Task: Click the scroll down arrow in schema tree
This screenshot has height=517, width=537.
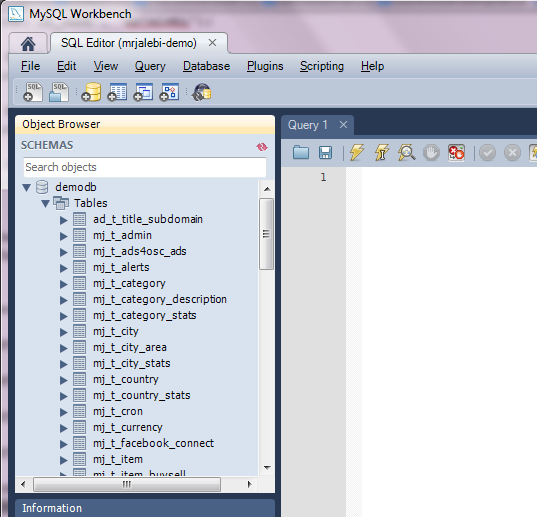Action: 267,467
